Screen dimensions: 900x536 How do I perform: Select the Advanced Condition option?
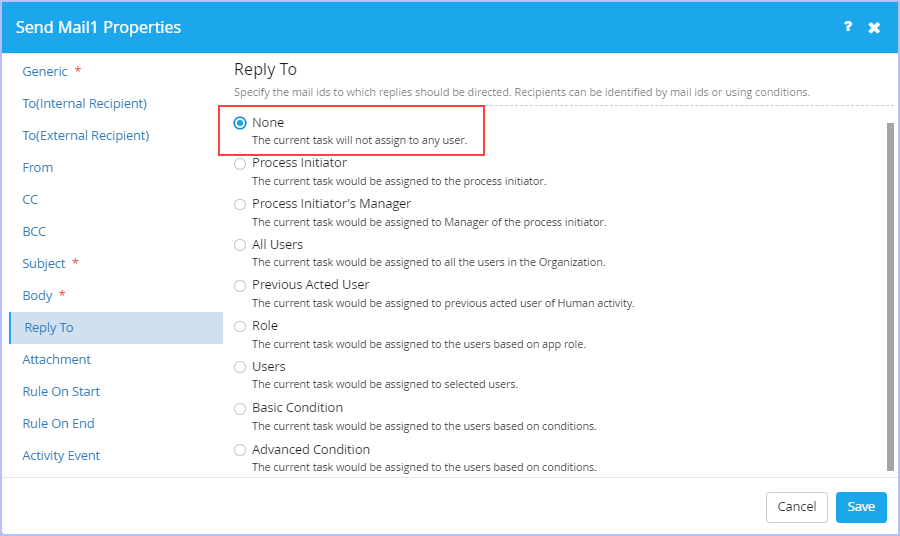click(x=240, y=450)
